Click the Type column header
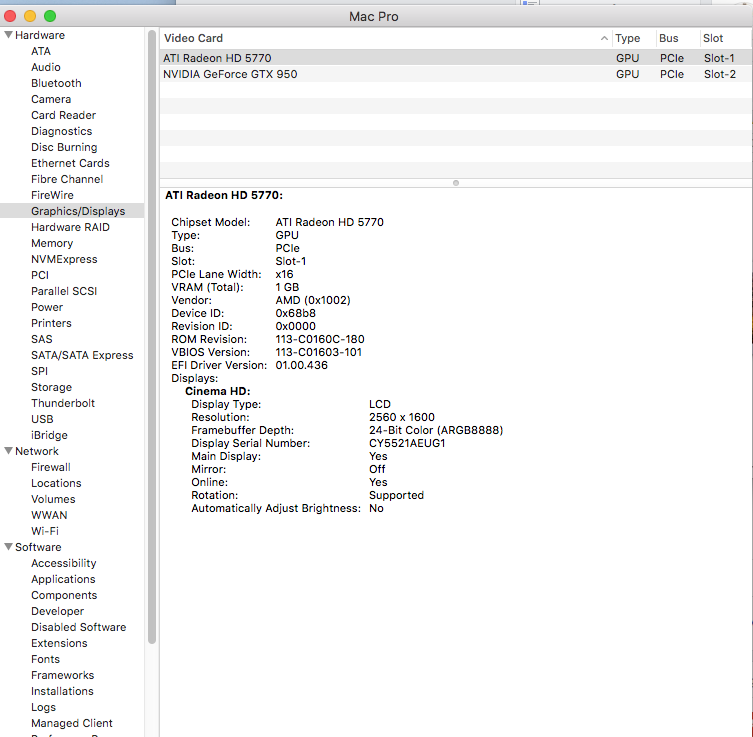The image size is (753, 737). pos(633,38)
